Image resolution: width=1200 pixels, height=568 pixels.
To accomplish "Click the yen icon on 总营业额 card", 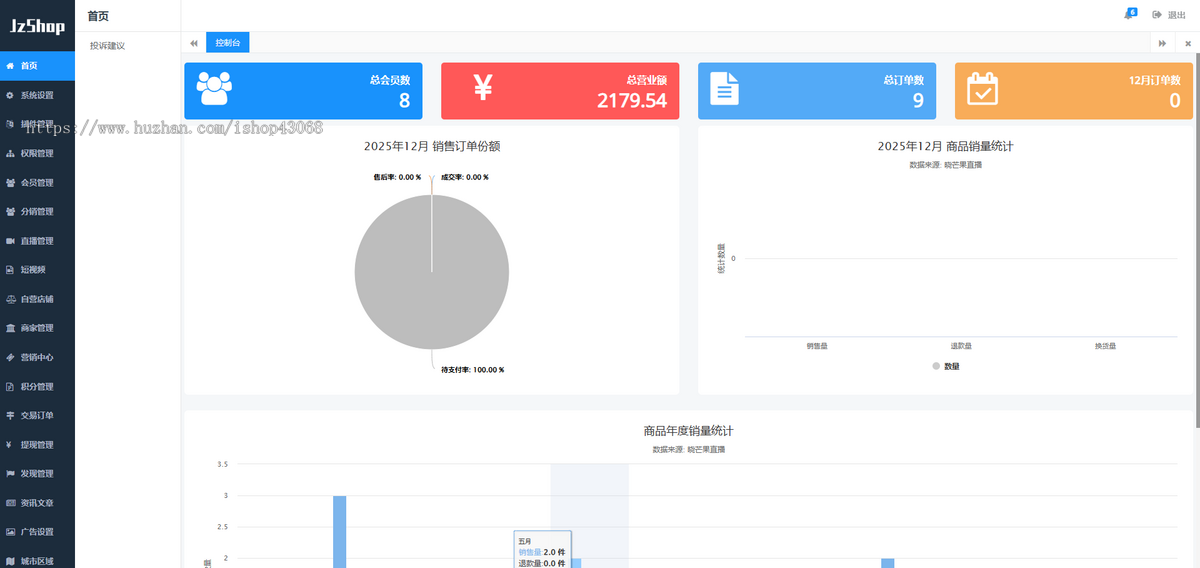I will [x=483, y=88].
